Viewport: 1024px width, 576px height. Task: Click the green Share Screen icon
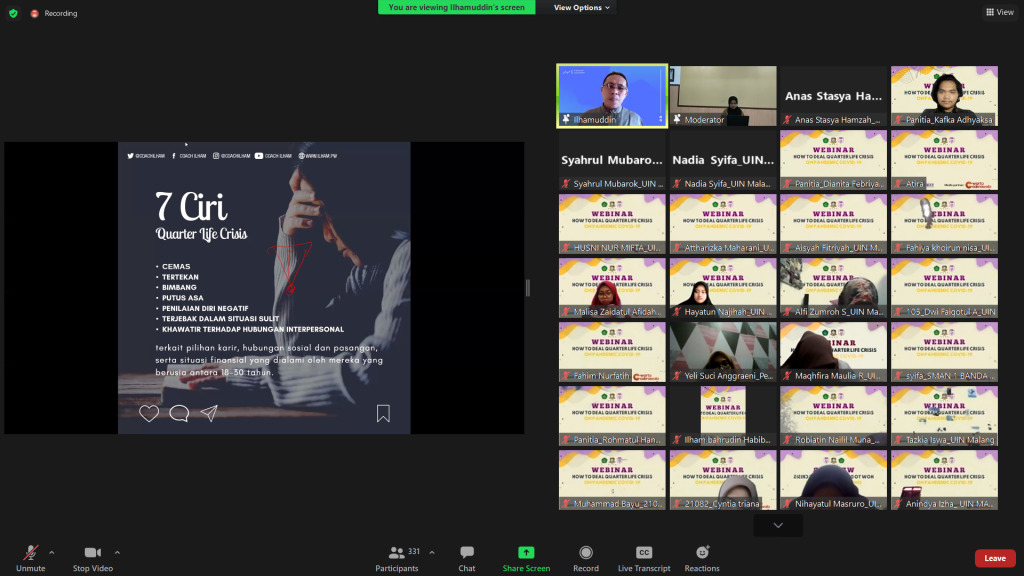point(526,553)
